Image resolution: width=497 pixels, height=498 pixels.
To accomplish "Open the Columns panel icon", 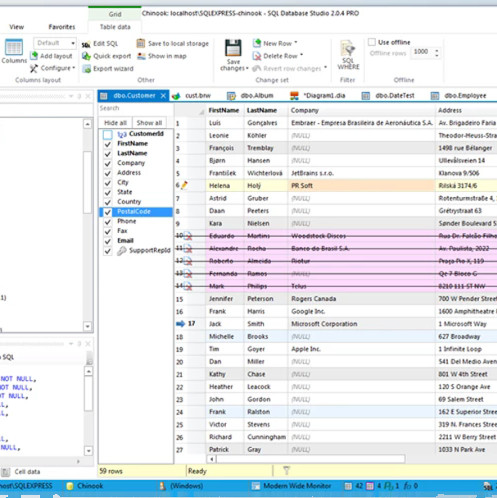I will pyautogui.click(x=14, y=47).
